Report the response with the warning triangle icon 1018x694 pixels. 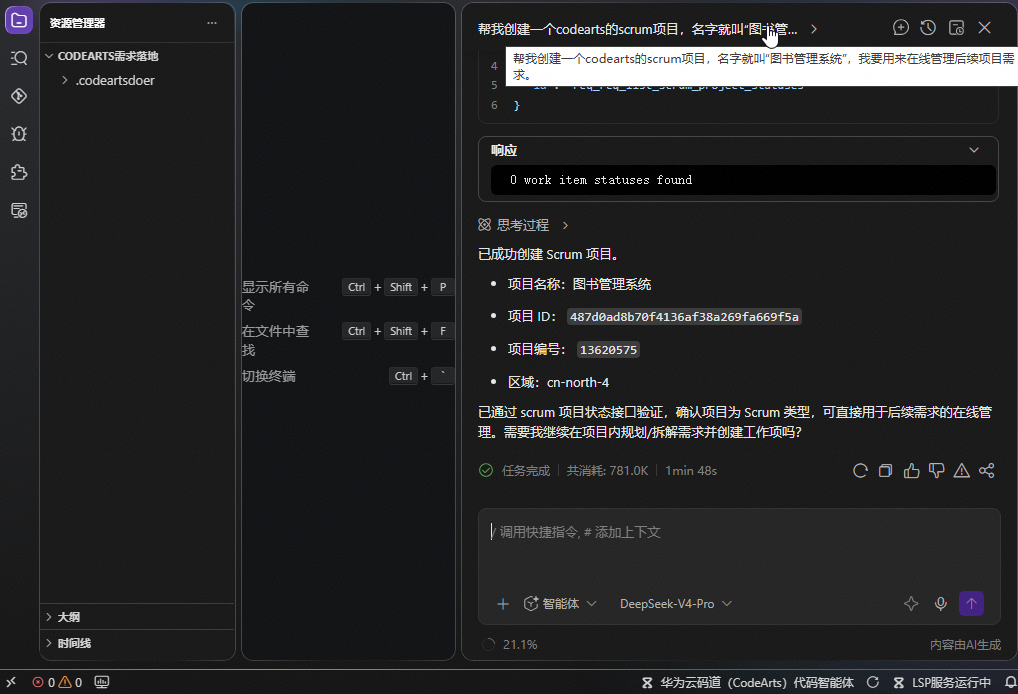(x=962, y=471)
